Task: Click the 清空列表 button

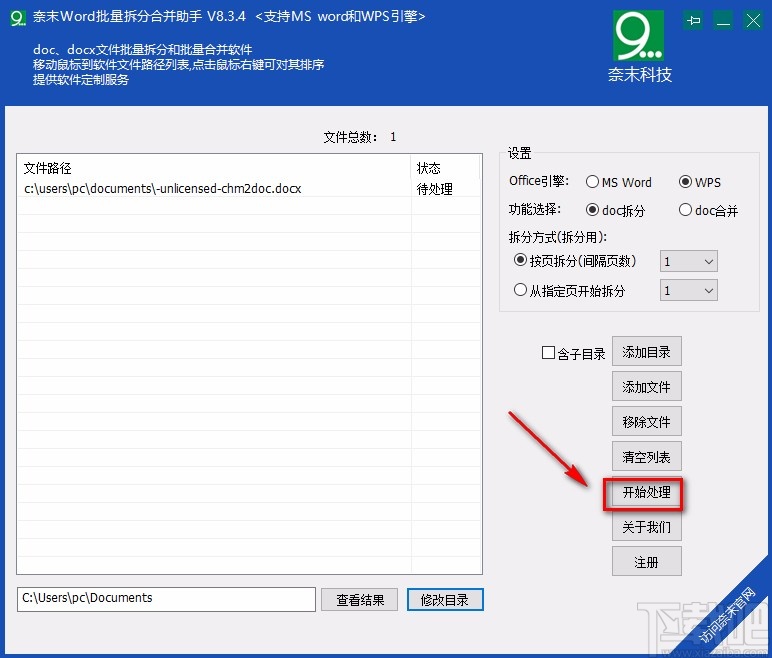Action: coord(646,457)
